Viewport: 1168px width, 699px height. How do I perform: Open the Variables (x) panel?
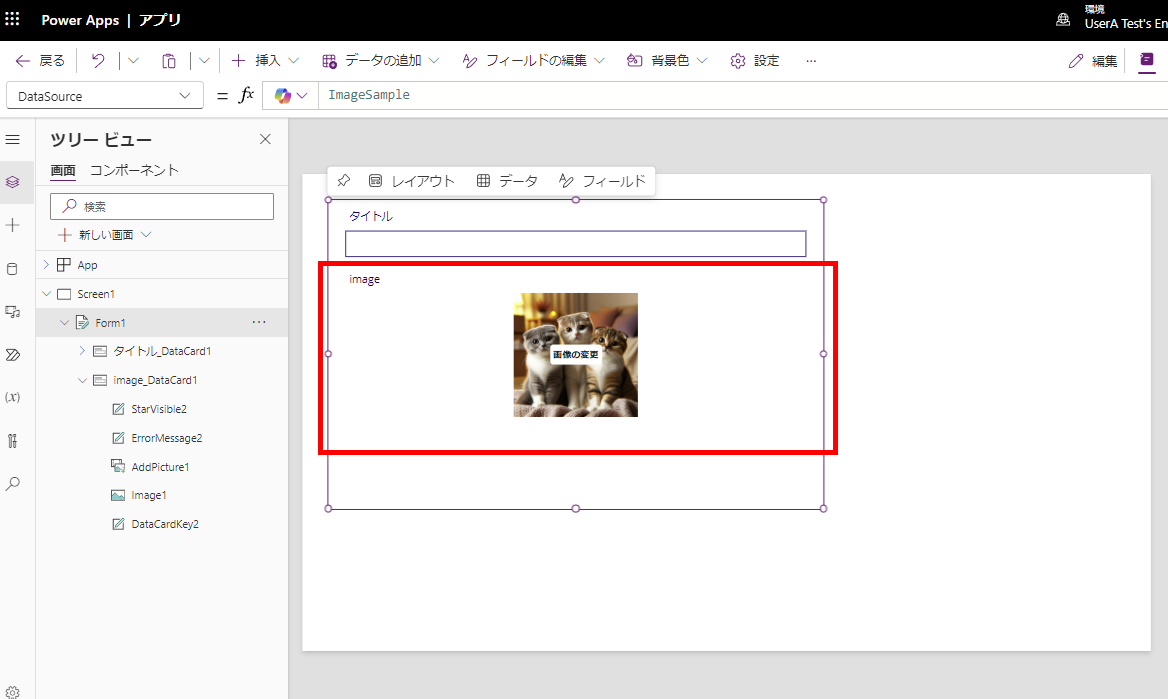[x=14, y=397]
